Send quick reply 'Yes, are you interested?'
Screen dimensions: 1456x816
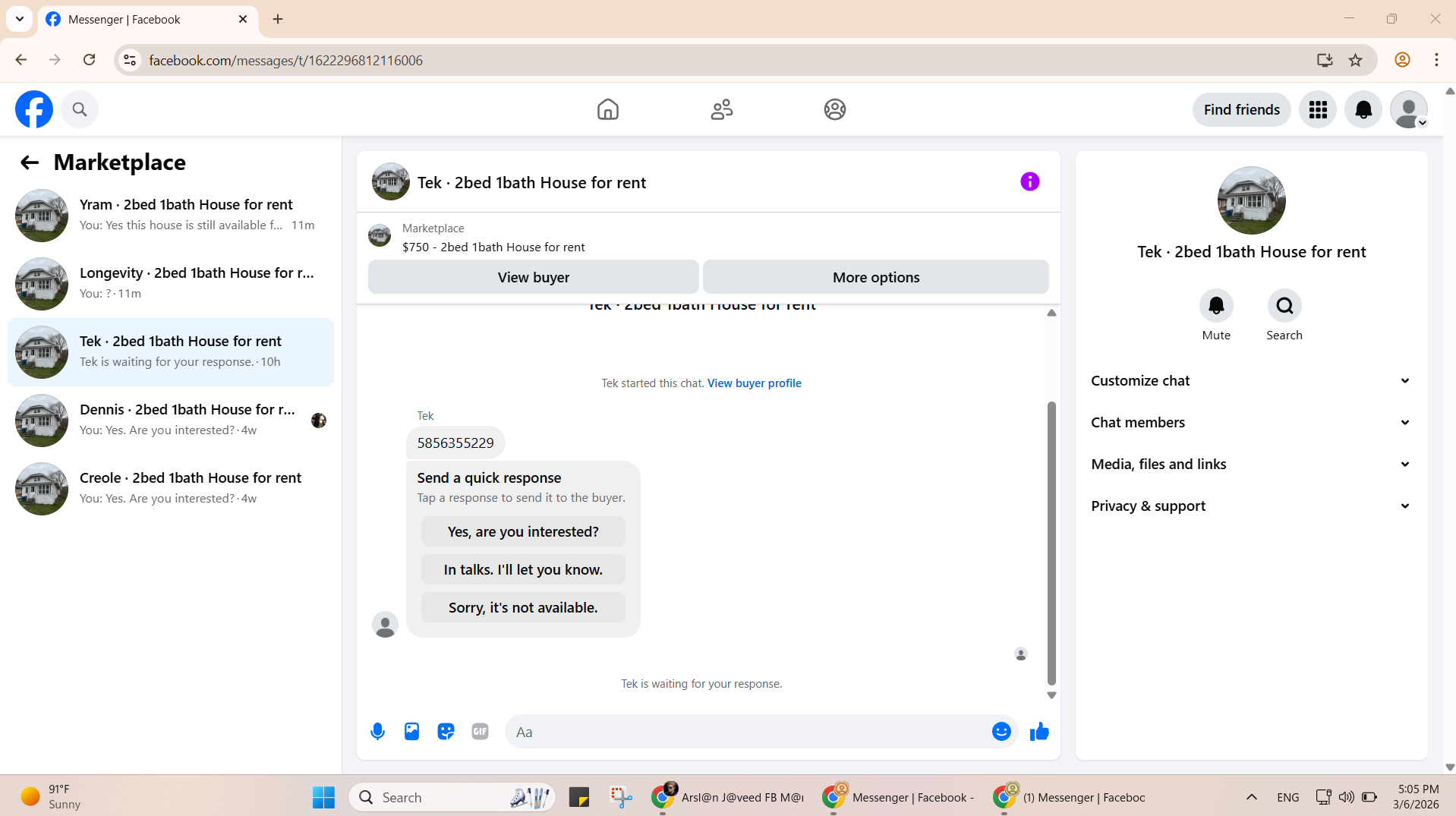(x=523, y=531)
